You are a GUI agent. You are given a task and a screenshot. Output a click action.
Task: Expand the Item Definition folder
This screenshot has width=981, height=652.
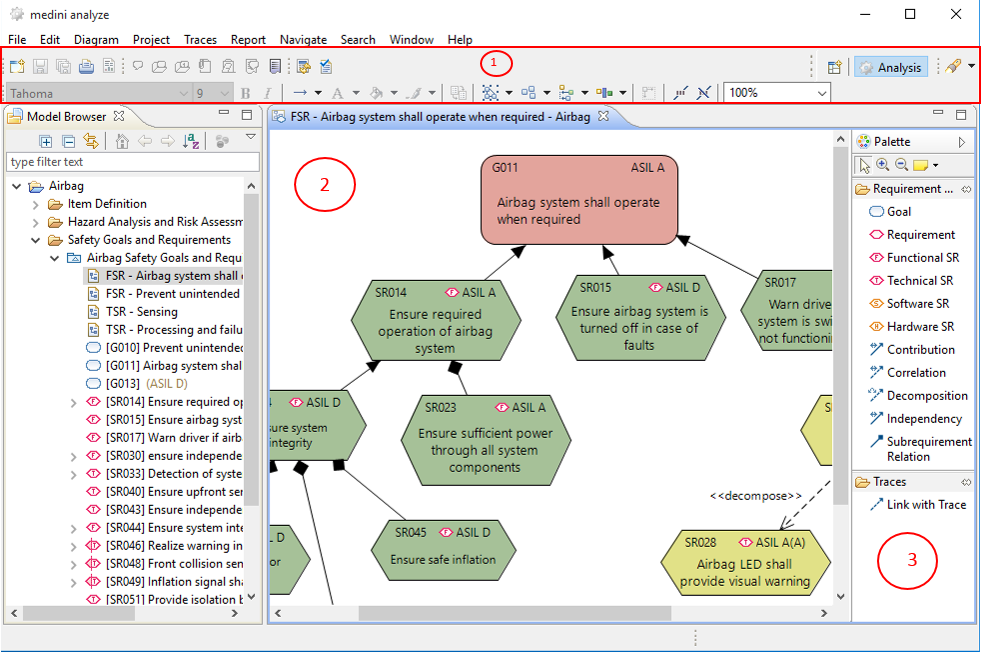pos(36,204)
